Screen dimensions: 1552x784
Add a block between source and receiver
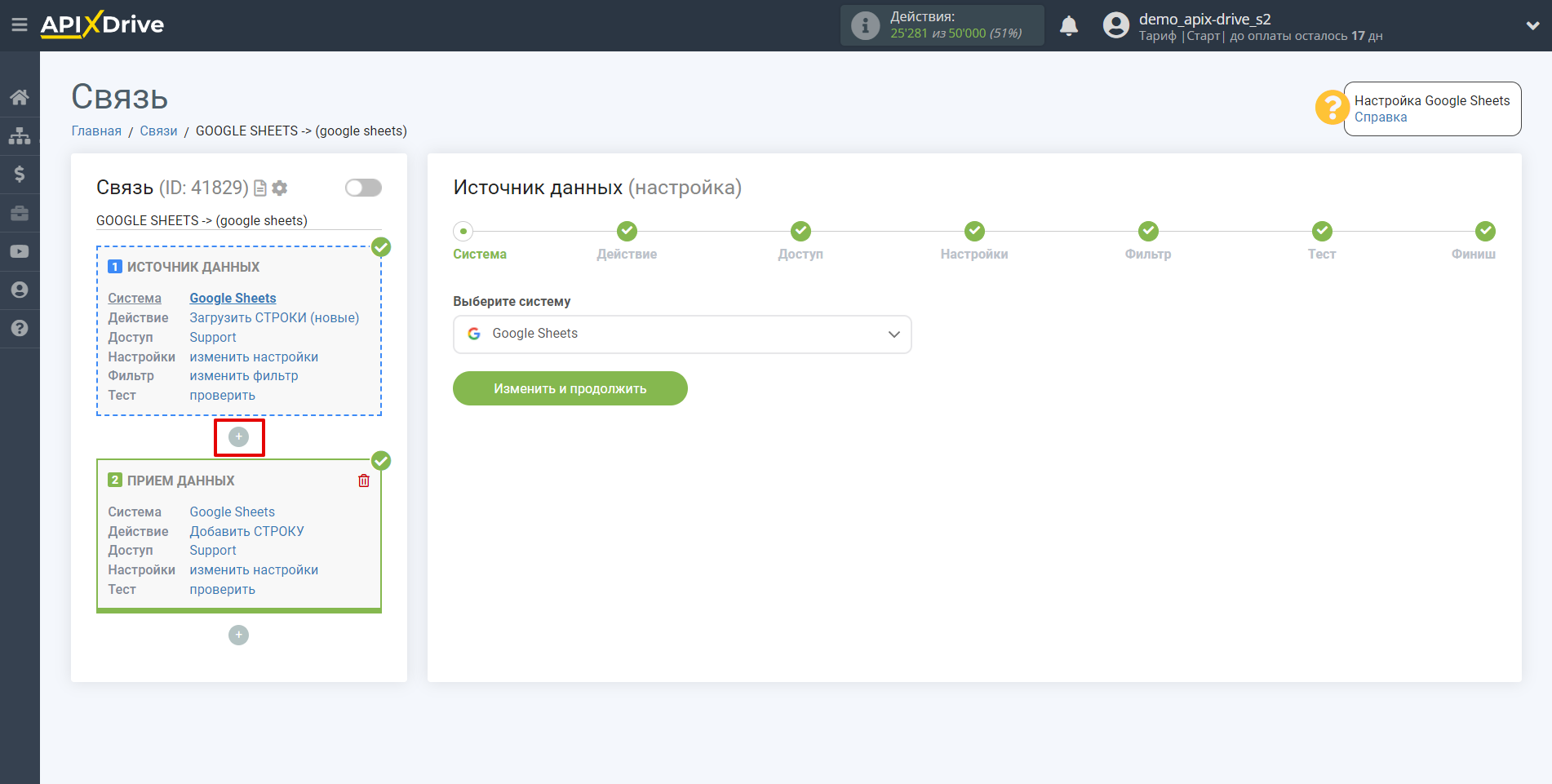239,437
